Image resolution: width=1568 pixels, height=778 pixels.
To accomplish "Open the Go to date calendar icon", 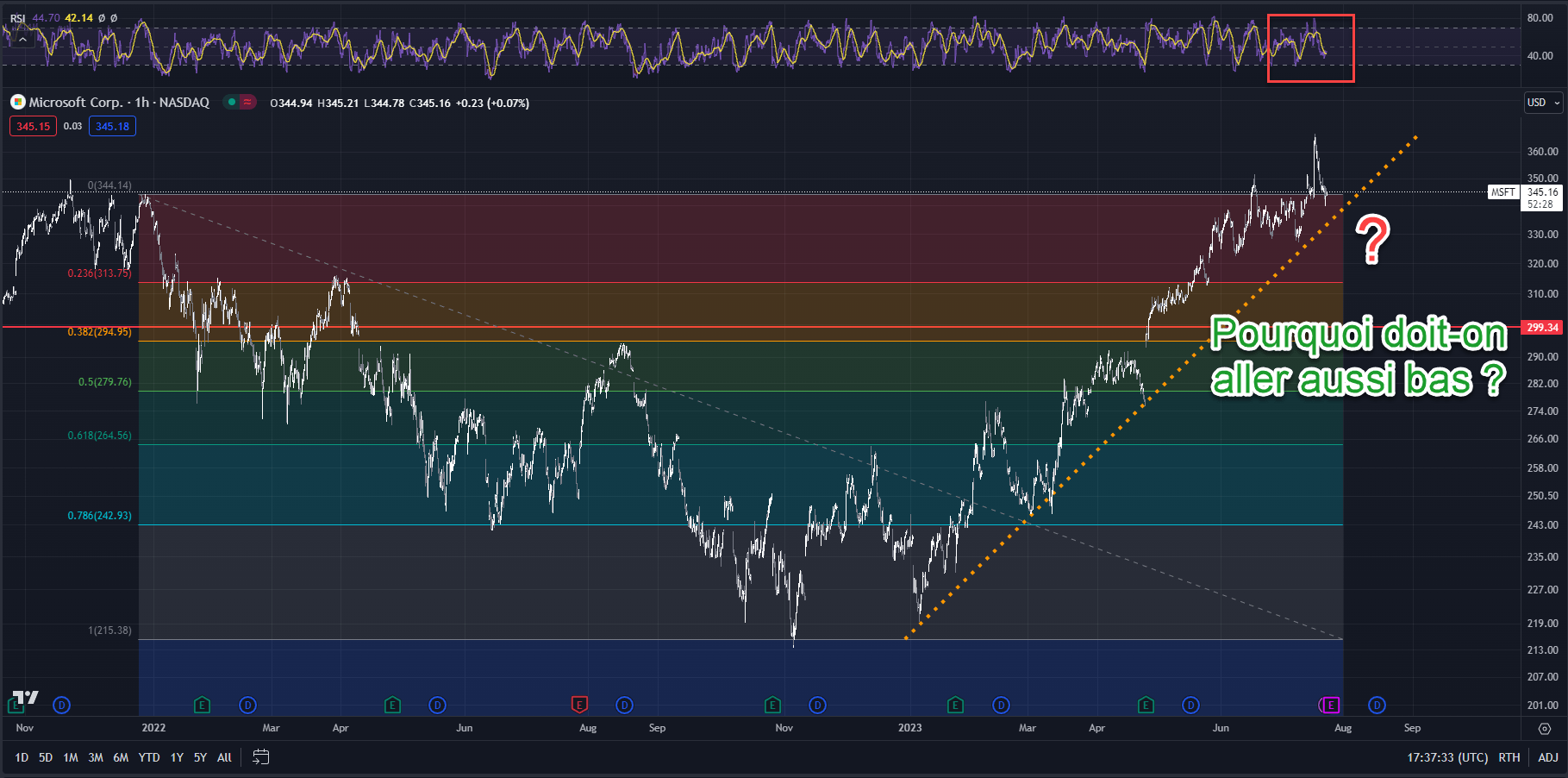I will click(x=260, y=757).
